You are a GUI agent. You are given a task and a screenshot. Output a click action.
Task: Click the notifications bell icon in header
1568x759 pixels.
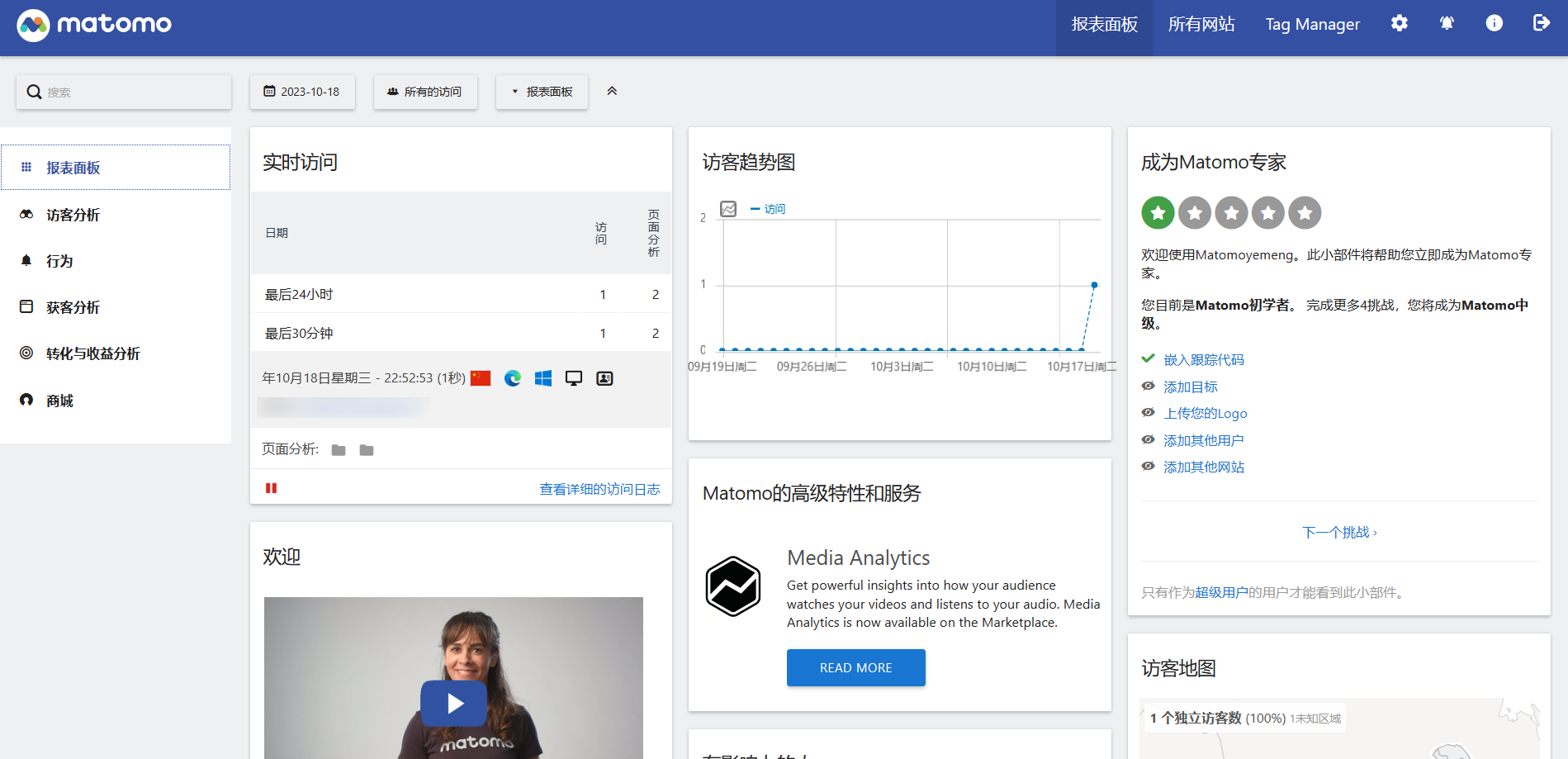coord(1447,23)
